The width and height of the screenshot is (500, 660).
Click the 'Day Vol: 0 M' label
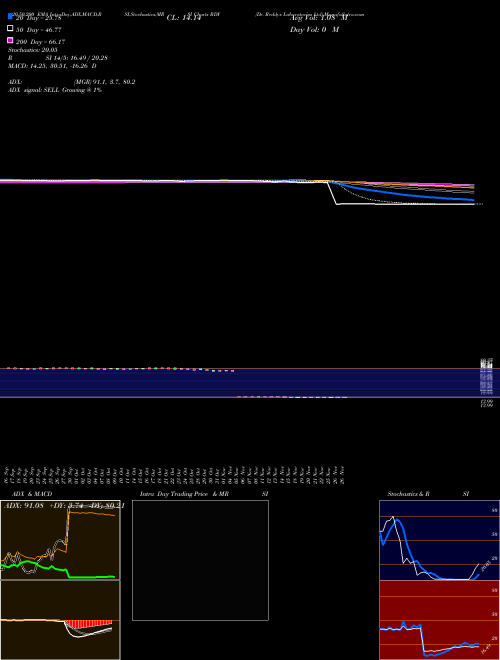click(314, 30)
